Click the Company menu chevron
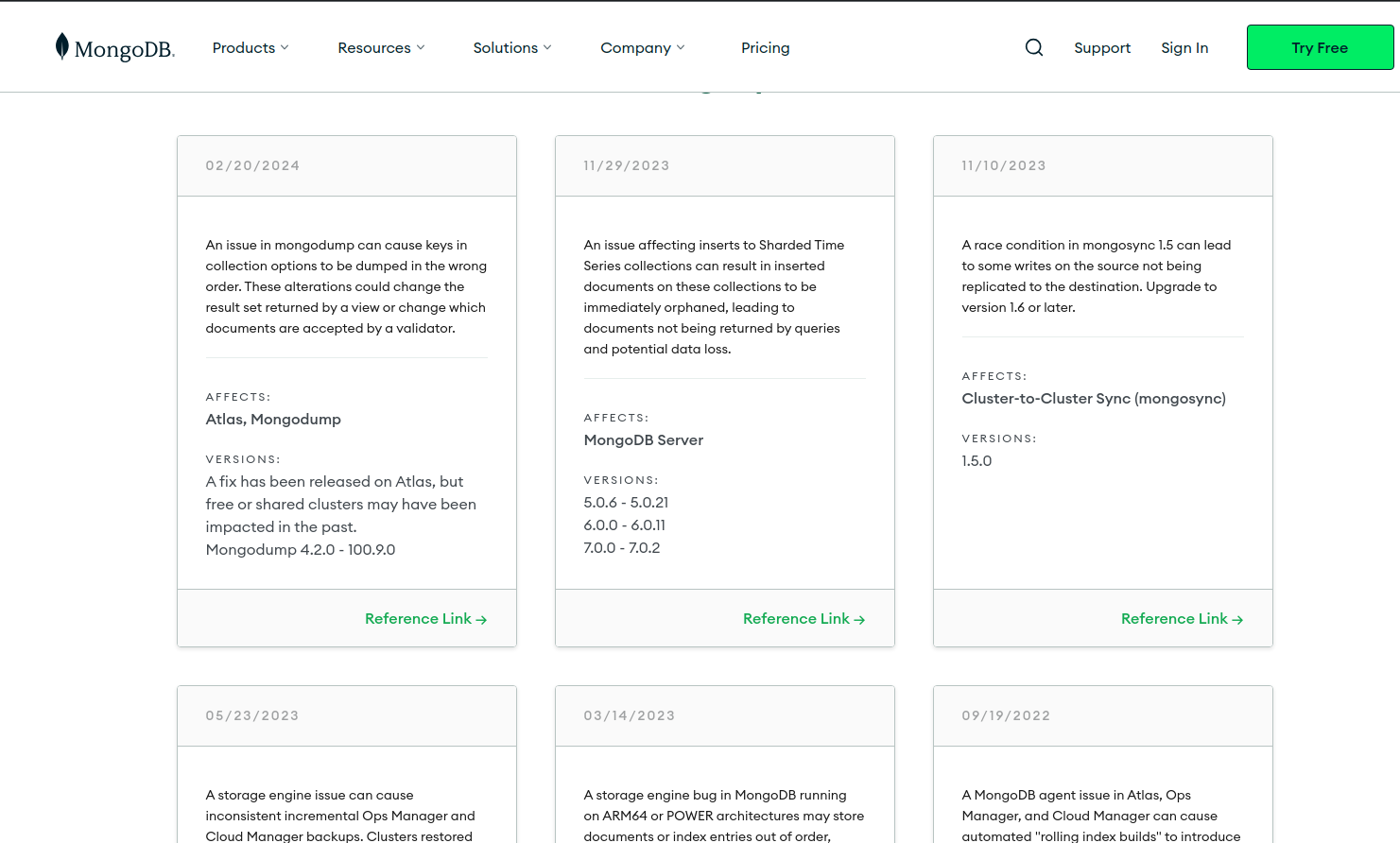 [x=681, y=47]
